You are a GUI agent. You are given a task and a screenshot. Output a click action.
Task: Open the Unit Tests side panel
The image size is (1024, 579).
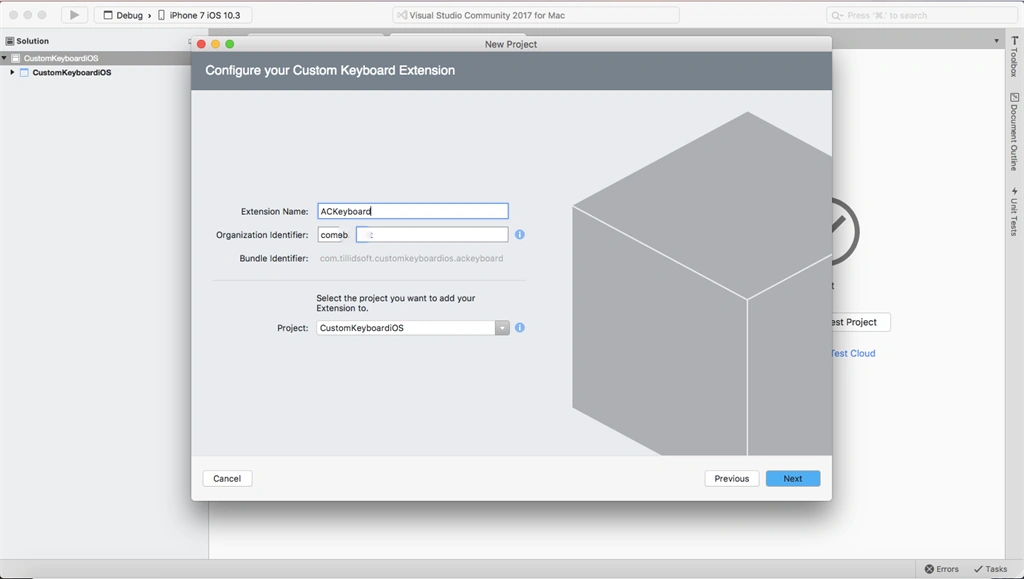(x=1014, y=212)
